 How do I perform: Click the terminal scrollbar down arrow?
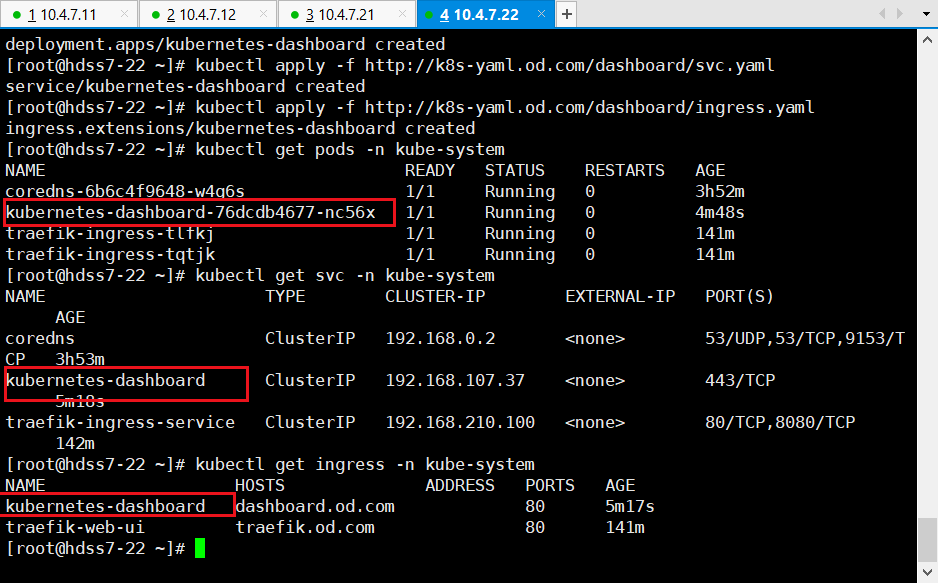927,573
